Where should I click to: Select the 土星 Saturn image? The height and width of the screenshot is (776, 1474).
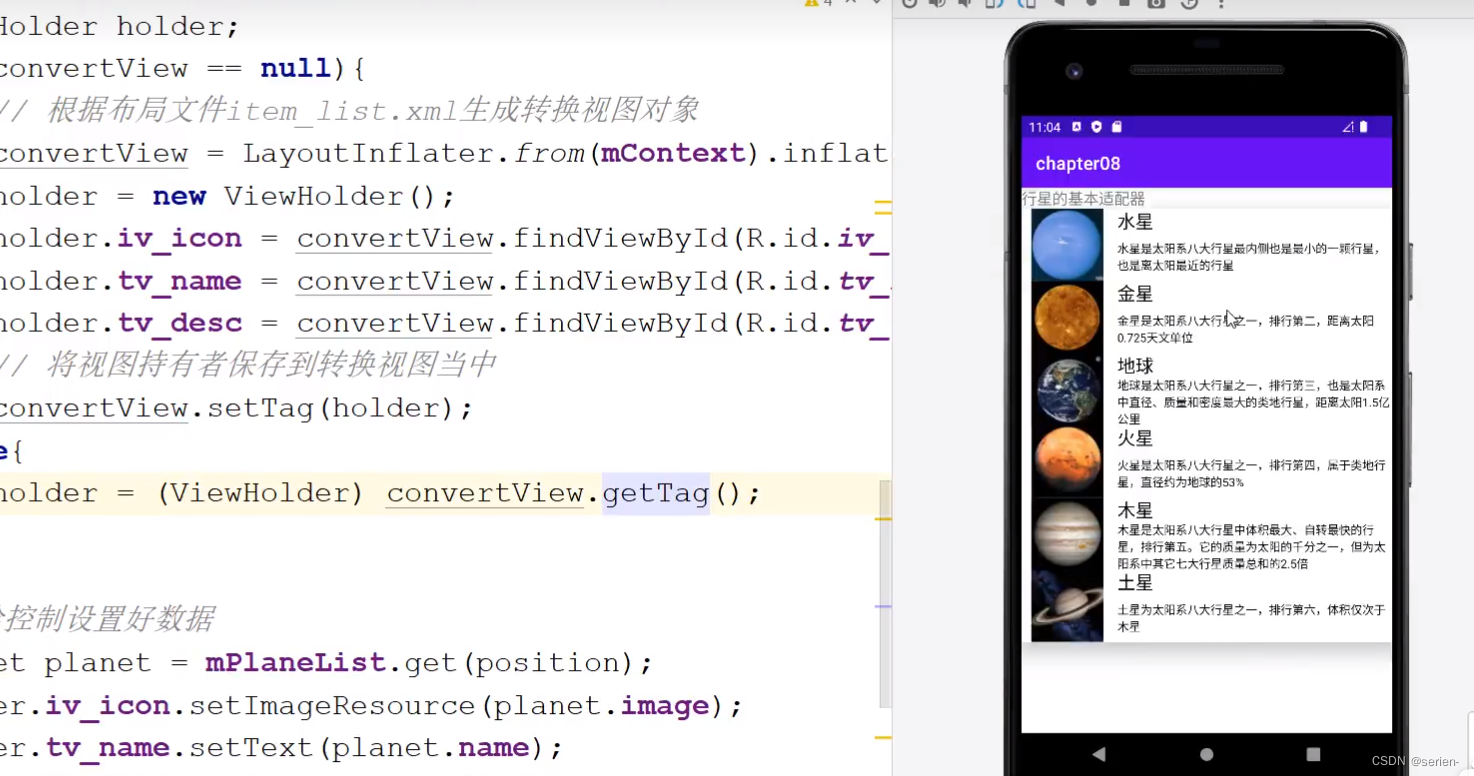pos(1067,606)
